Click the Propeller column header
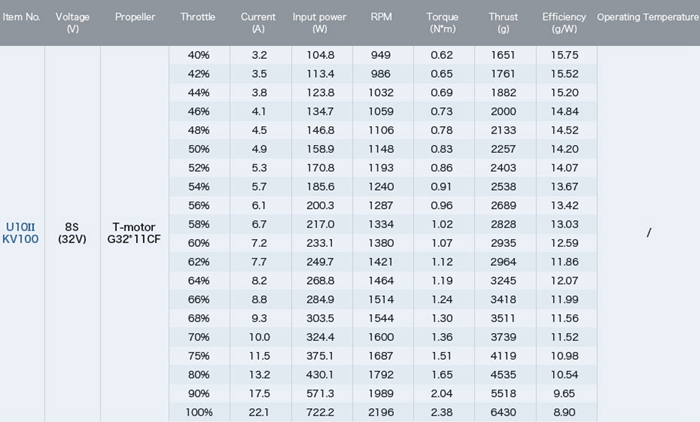Image resolution: width=700 pixels, height=422 pixels. click(x=135, y=17)
